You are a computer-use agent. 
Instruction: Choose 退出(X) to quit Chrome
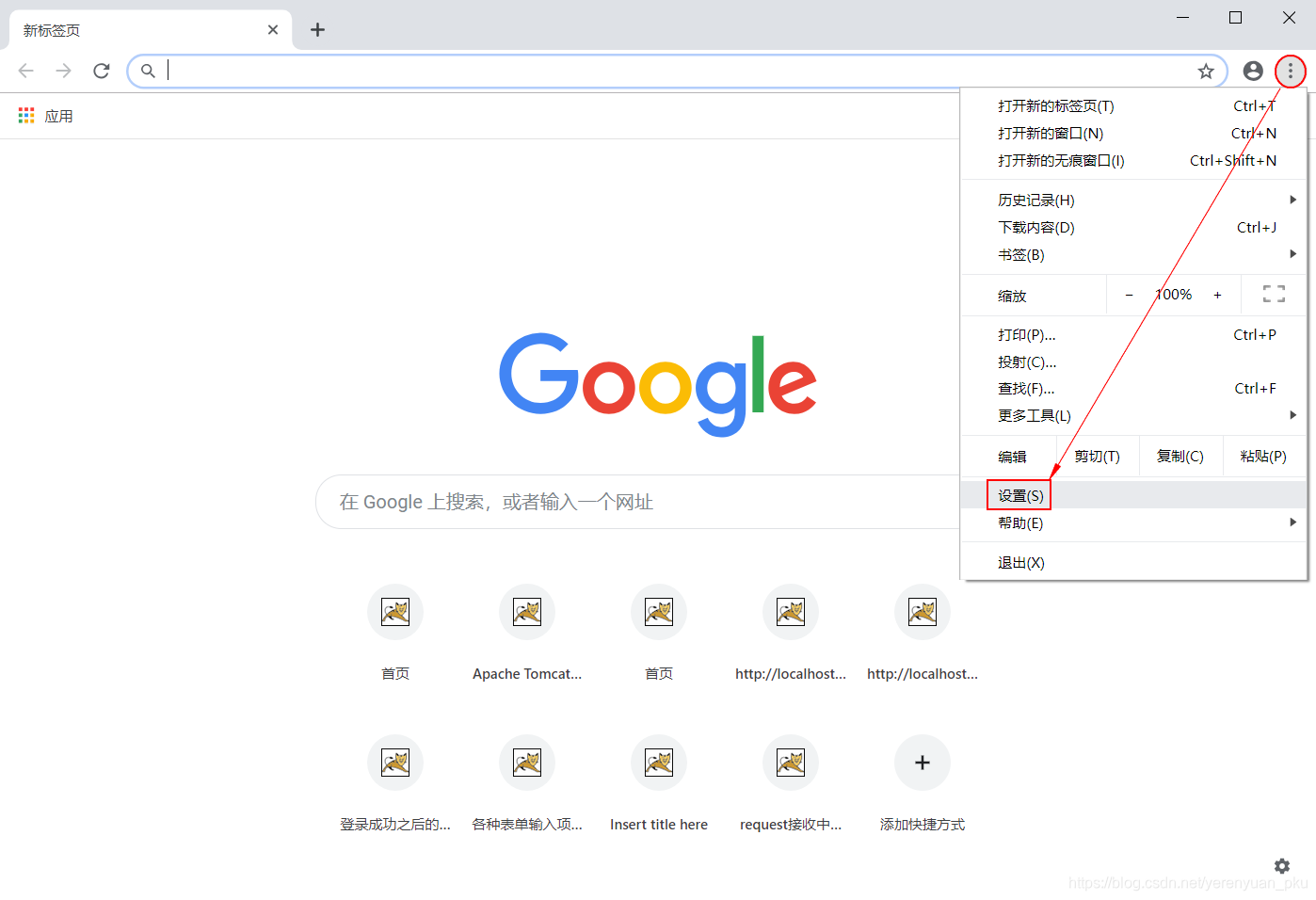(1134, 563)
